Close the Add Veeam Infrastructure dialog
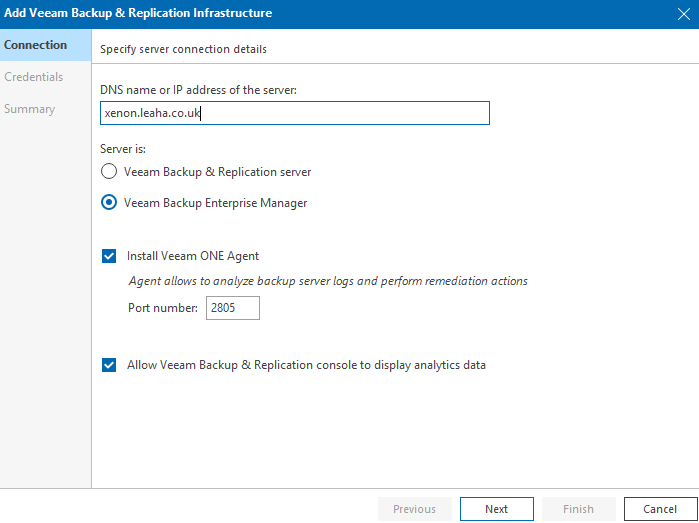The height and width of the screenshot is (523, 699). click(x=683, y=14)
